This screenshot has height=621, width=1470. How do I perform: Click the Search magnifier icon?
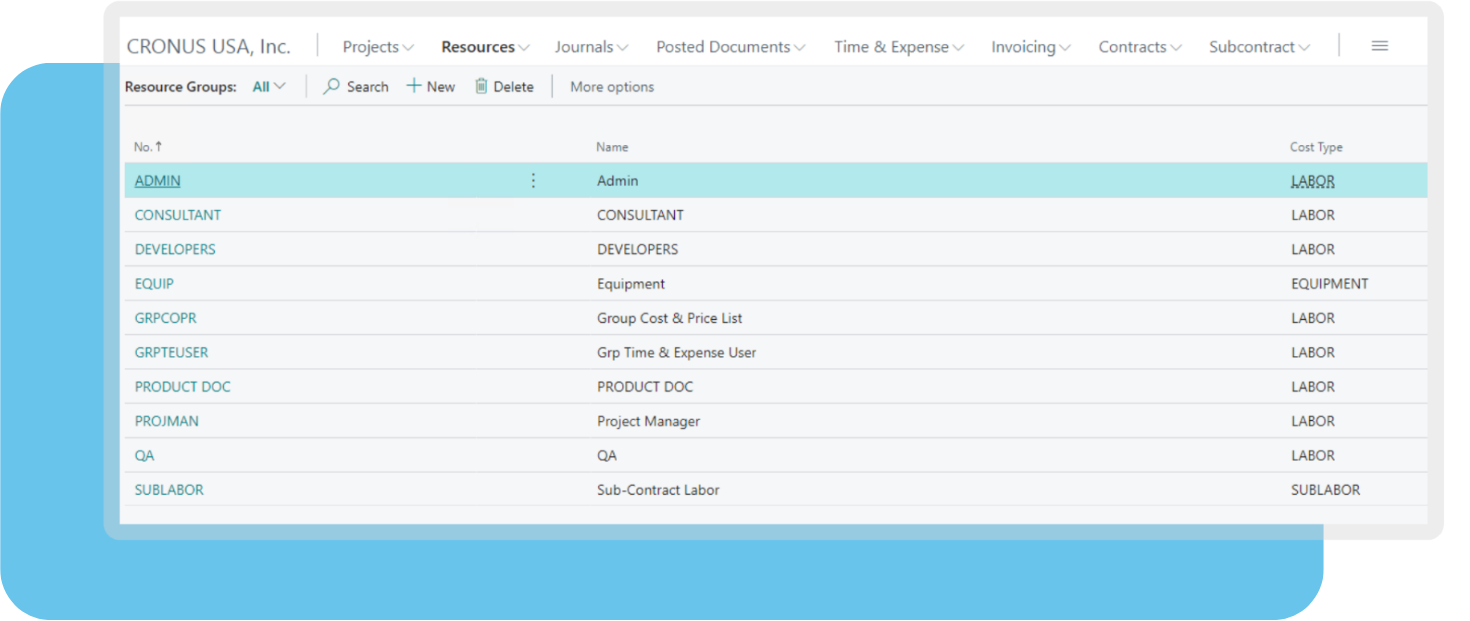(x=330, y=86)
